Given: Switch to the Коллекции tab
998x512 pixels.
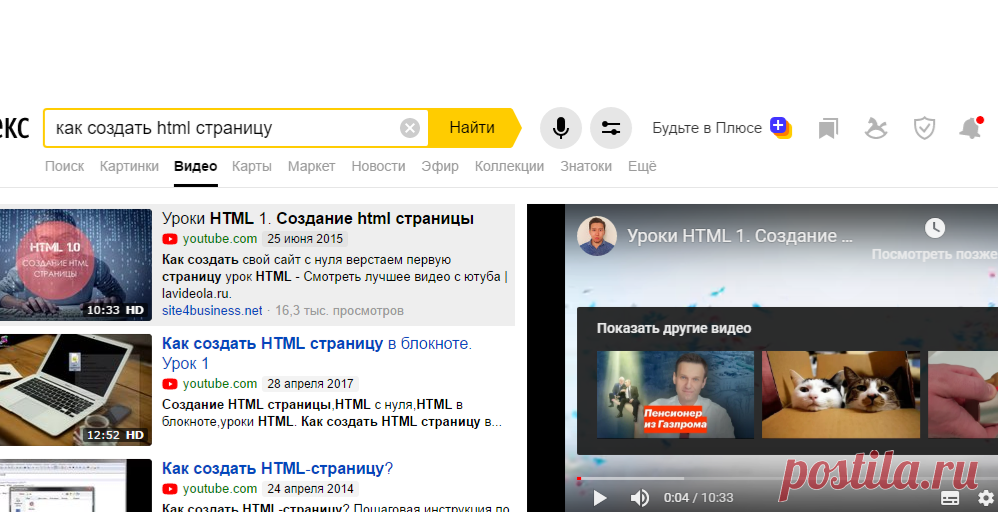Looking at the screenshot, I should (509, 166).
